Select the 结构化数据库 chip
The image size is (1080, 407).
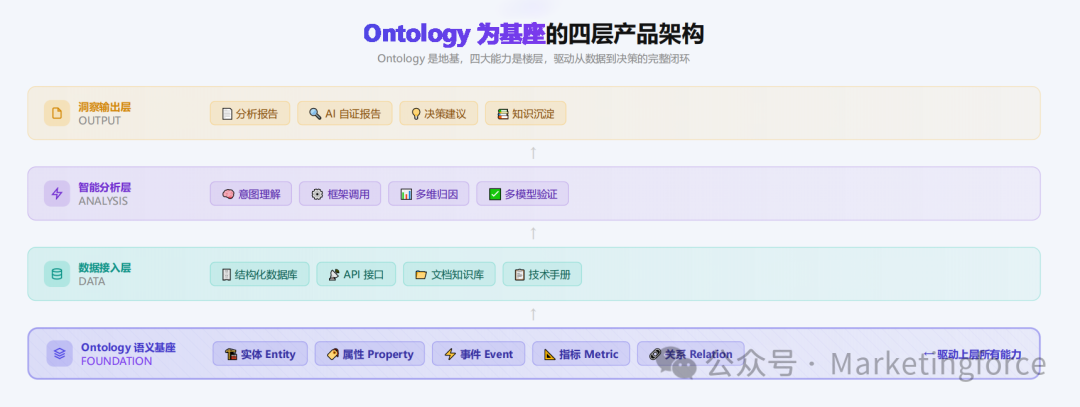point(259,274)
